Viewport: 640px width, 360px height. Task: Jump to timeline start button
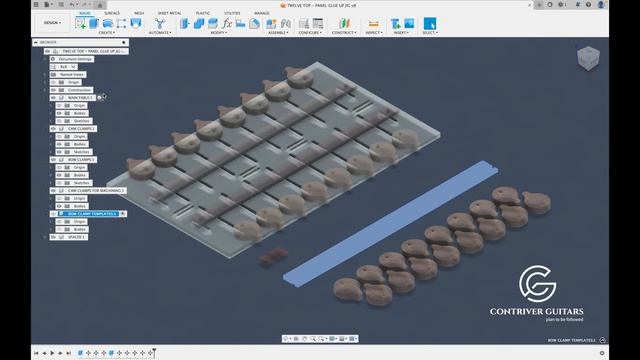point(36,353)
